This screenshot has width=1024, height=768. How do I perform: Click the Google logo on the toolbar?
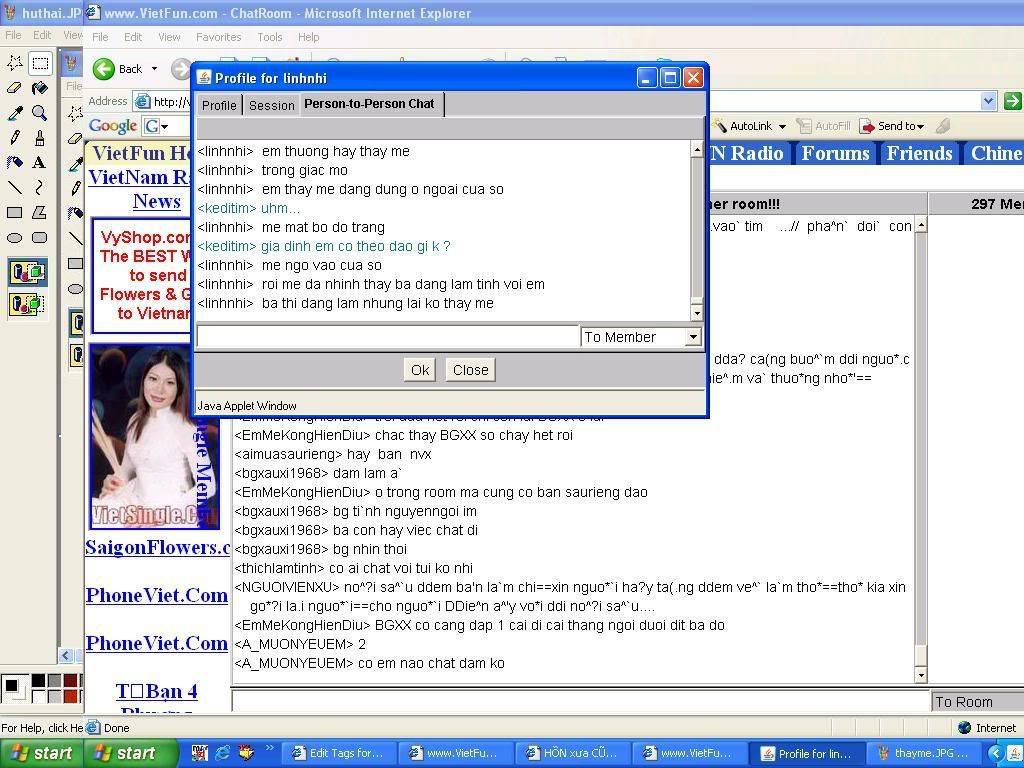(113, 125)
